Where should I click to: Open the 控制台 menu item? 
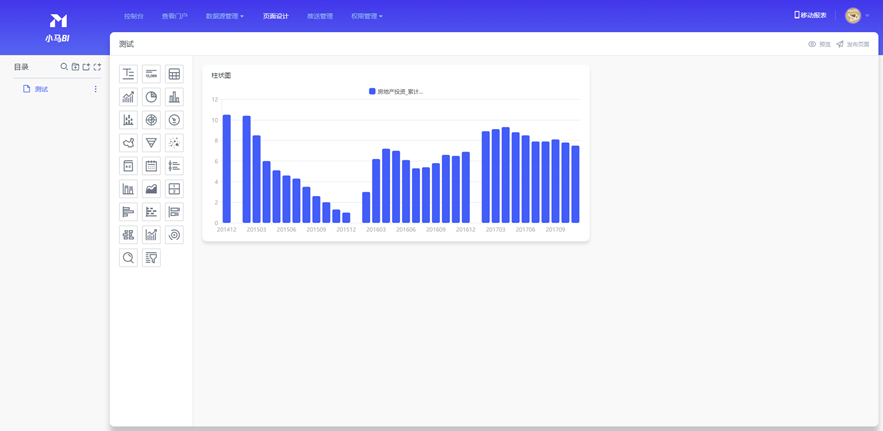[133, 16]
